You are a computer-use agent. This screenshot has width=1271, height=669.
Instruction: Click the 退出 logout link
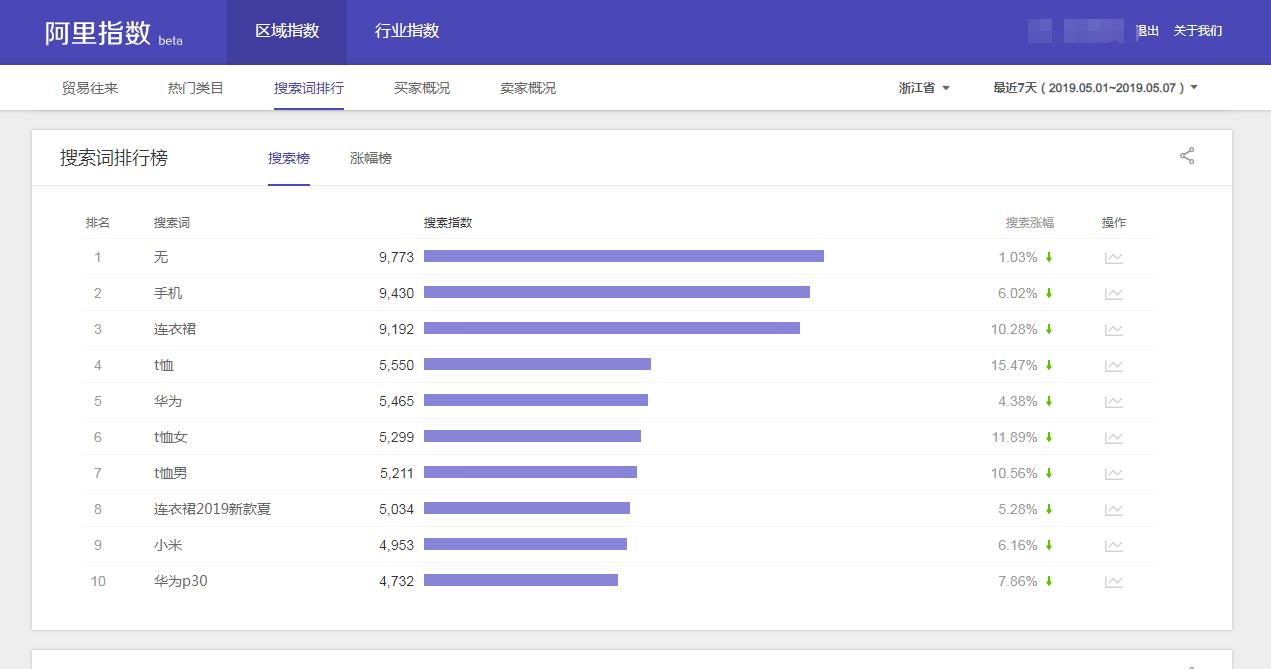tap(1148, 31)
